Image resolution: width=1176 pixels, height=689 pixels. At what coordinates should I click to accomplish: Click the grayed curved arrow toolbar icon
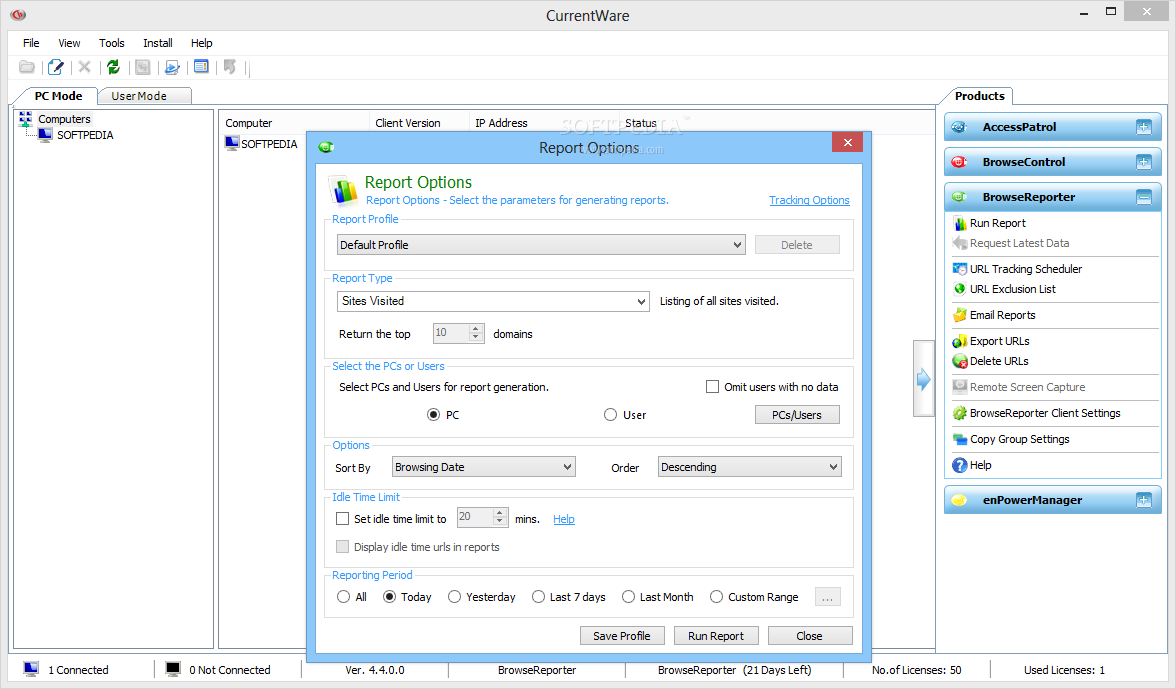(230, 67)
